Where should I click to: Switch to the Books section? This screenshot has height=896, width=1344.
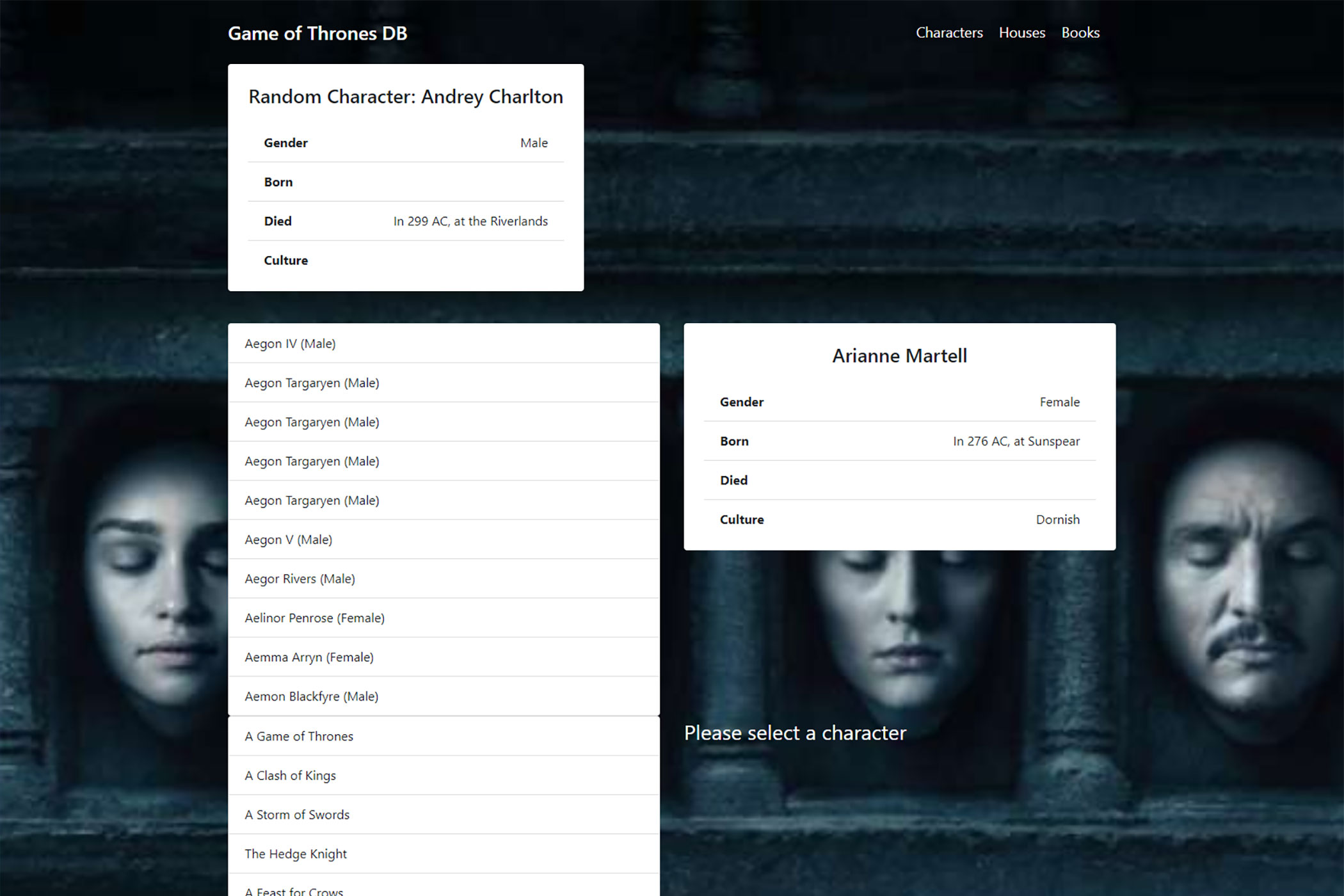(1080, 33)
